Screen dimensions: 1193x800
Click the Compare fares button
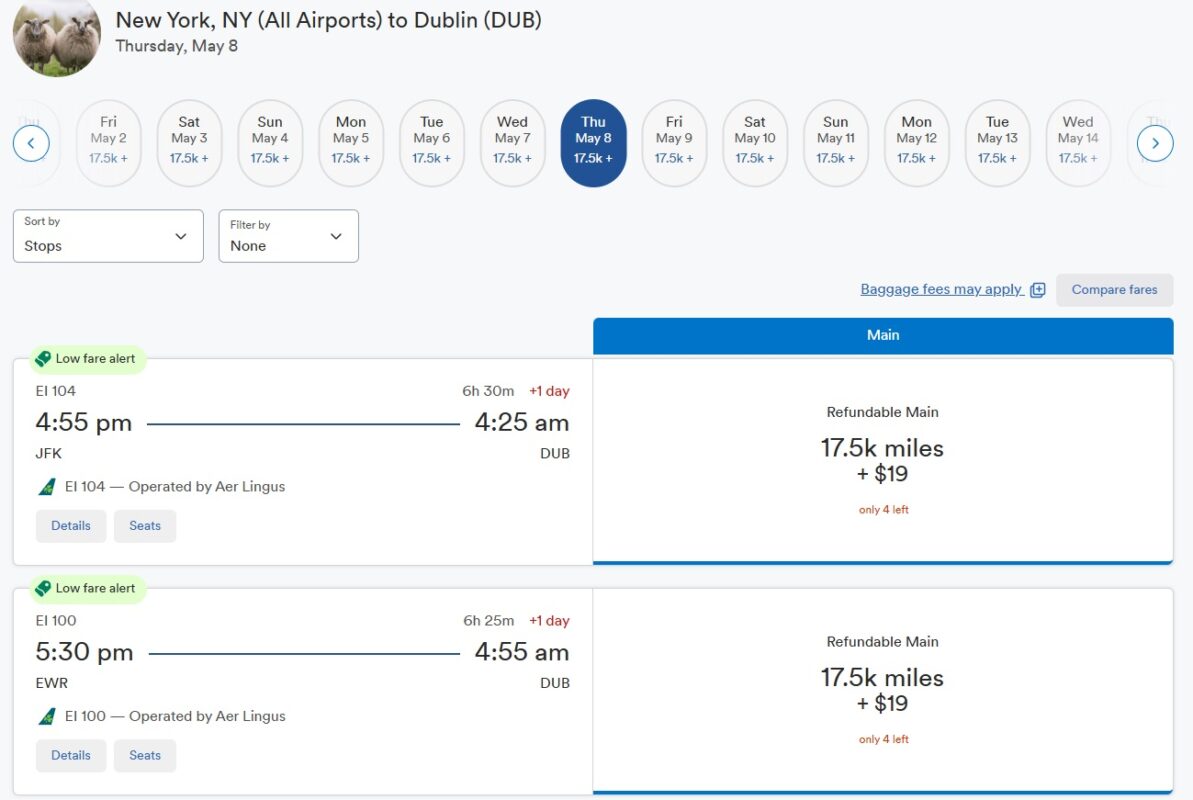pos(1114,289)
